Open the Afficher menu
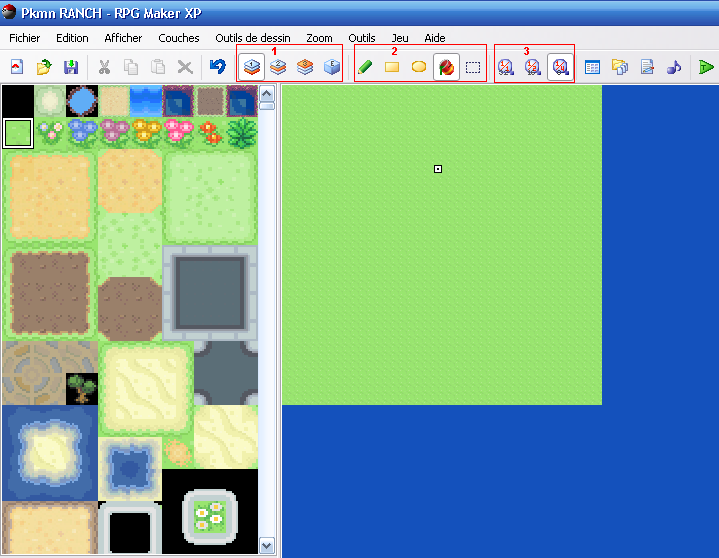Screen dimensions: 719x558 click(x=123, y=38)
